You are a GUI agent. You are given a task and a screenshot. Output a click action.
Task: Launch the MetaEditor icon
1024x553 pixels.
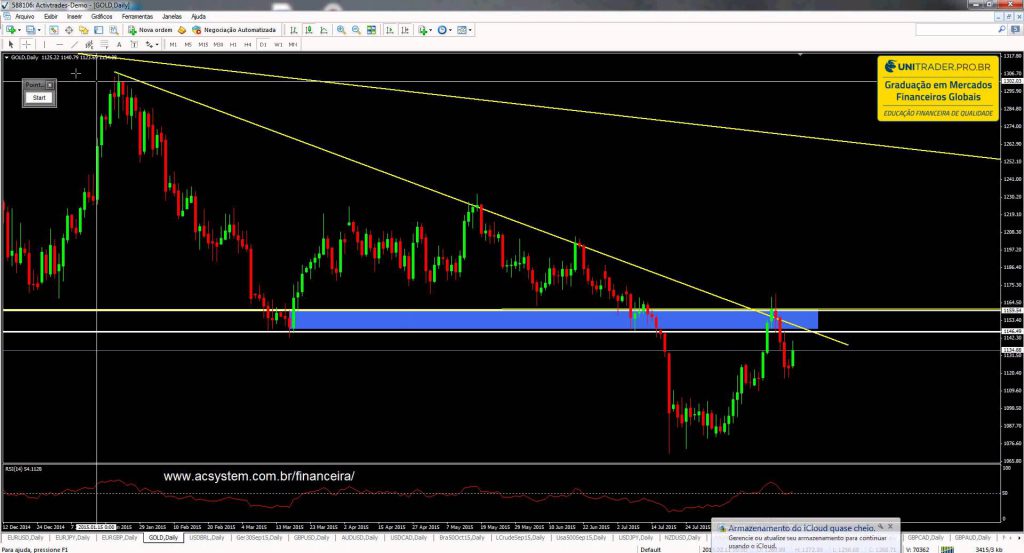[182, 30]
